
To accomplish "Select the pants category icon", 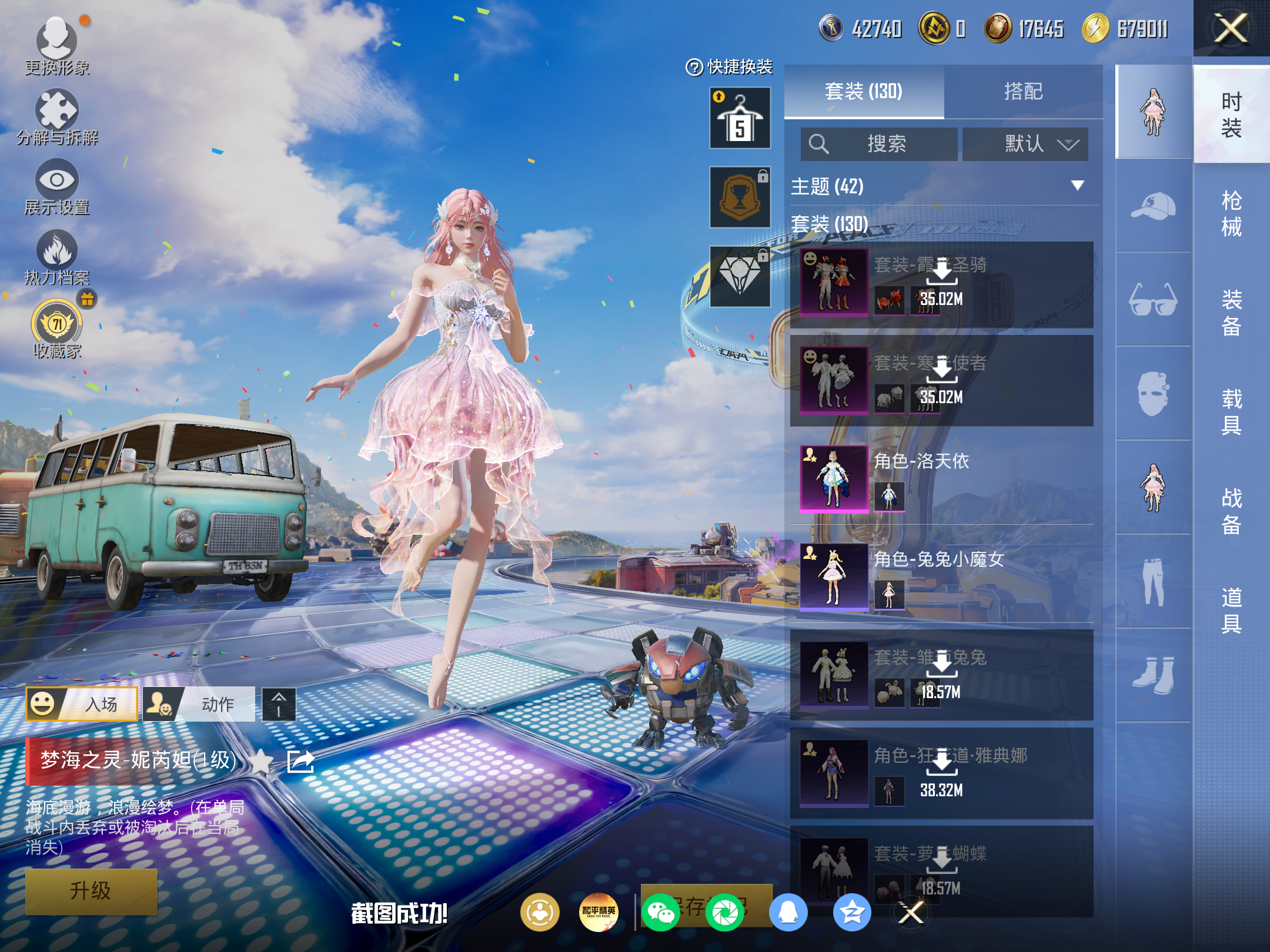I will pos(1153,581).
